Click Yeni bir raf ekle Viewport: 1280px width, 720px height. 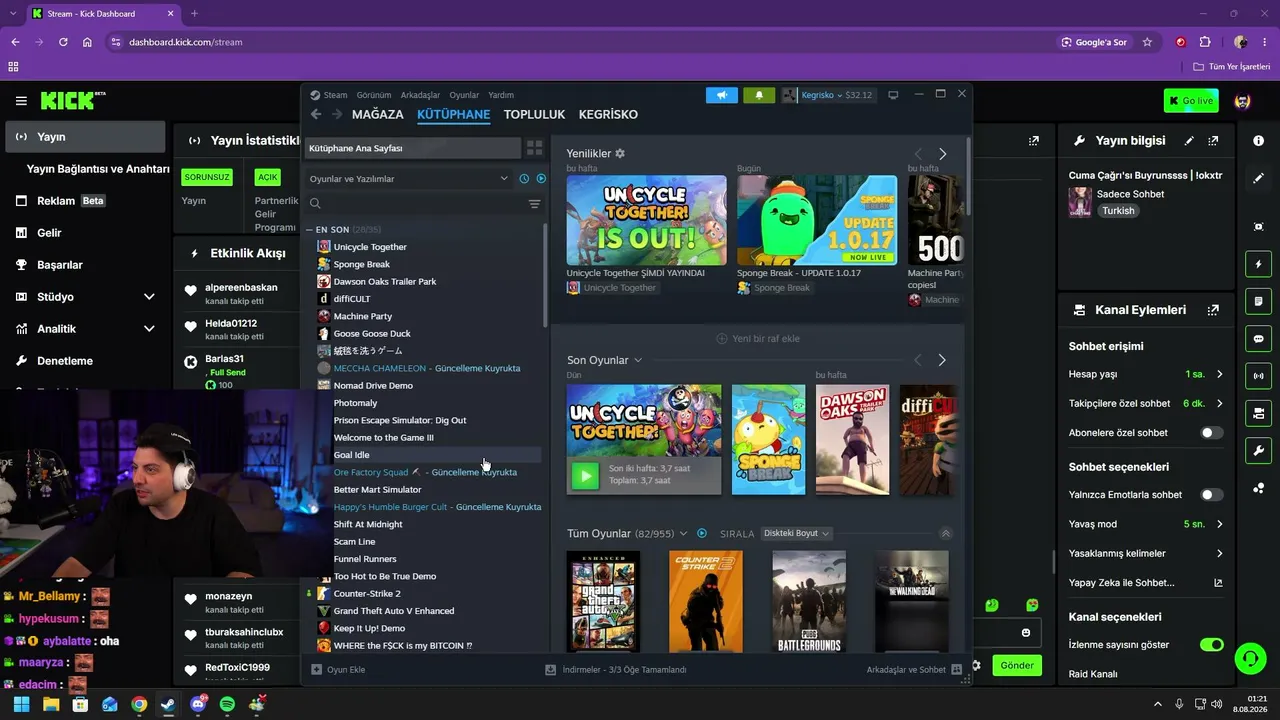coord(758,338)
